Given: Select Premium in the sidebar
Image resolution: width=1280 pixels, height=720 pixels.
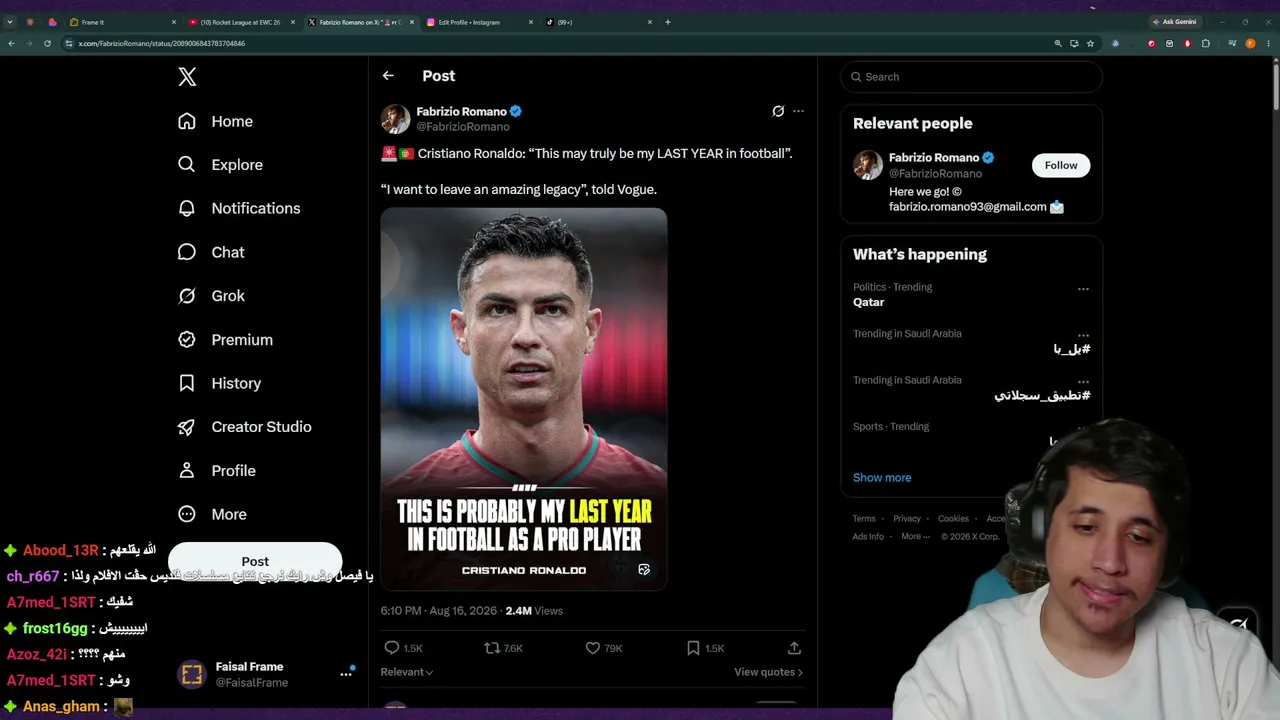Looking at the screenshot, I should [x=224, y=340].
